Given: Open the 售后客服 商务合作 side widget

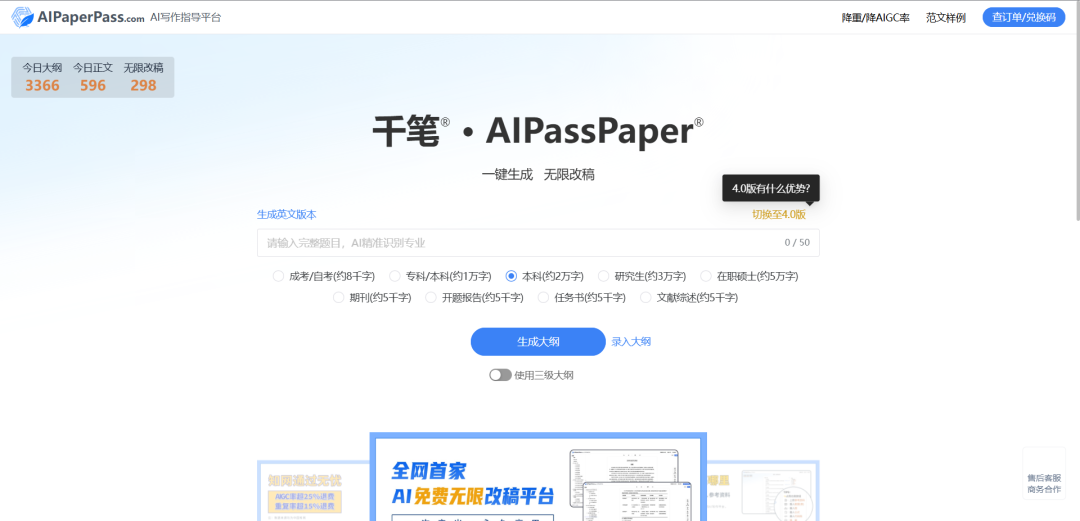Looking at the screenshot, I should tap(1044, 473).
